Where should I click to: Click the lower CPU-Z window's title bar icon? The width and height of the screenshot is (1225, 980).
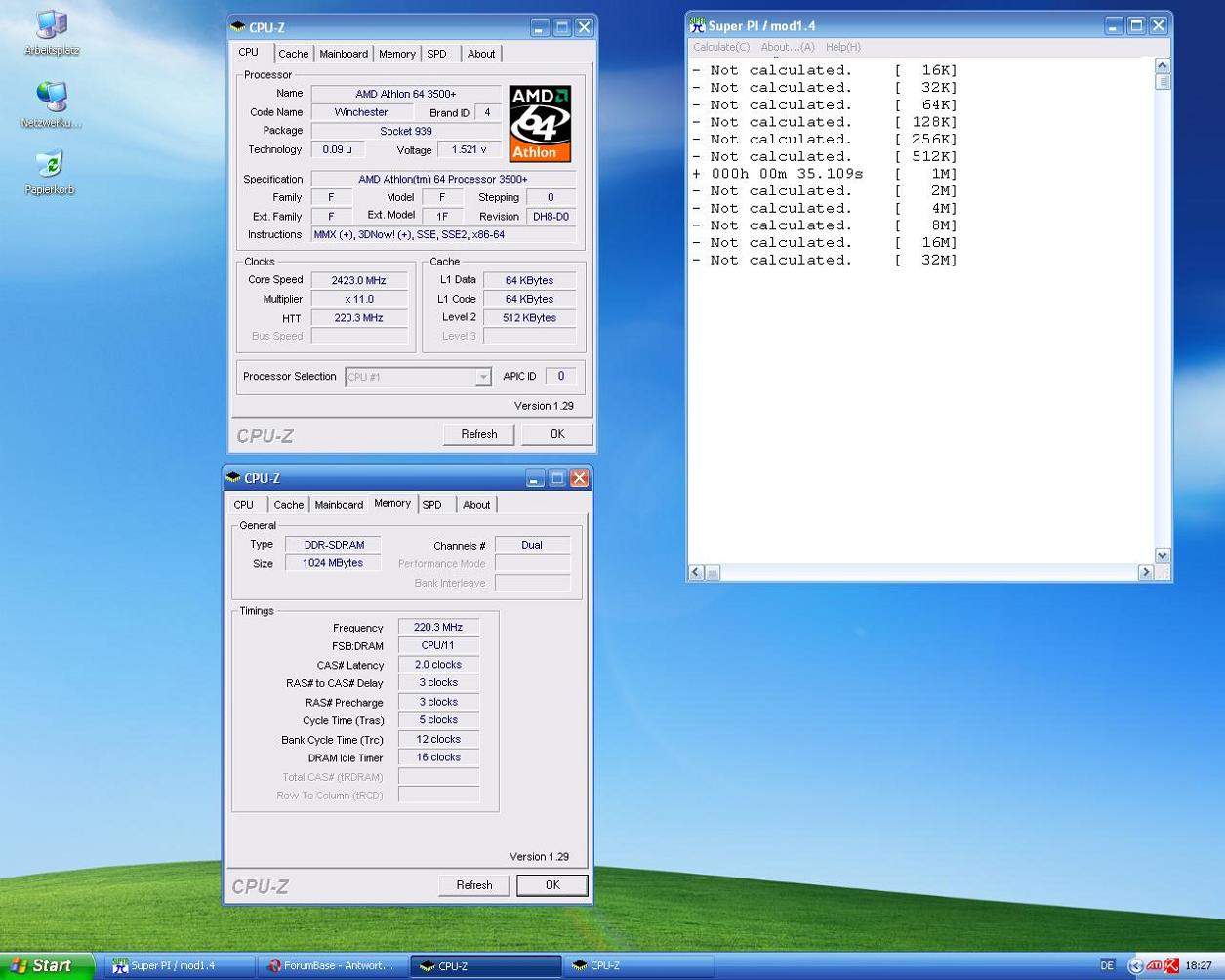[232, 478]
